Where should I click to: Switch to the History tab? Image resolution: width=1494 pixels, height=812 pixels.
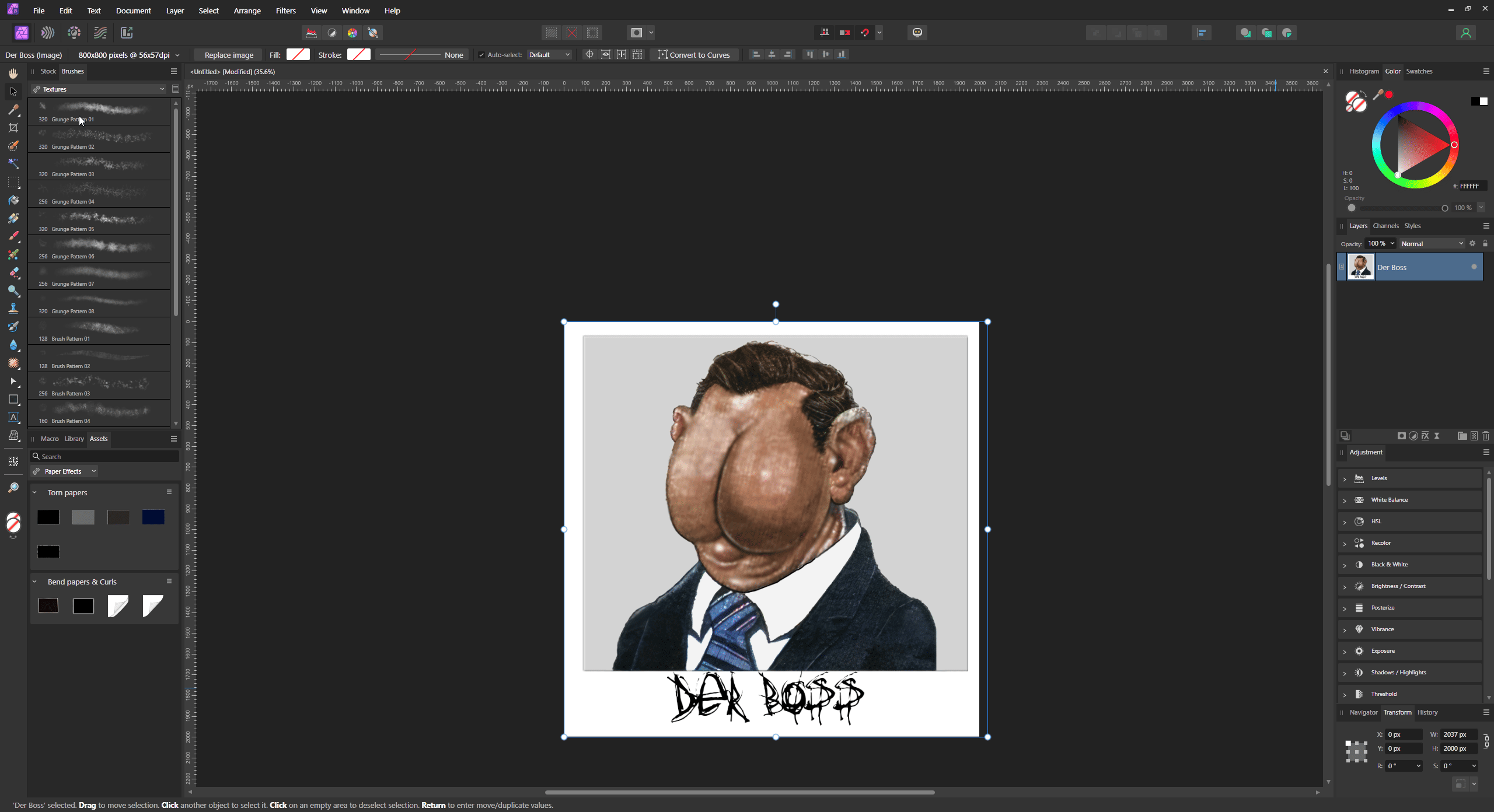coord(1427,712)
